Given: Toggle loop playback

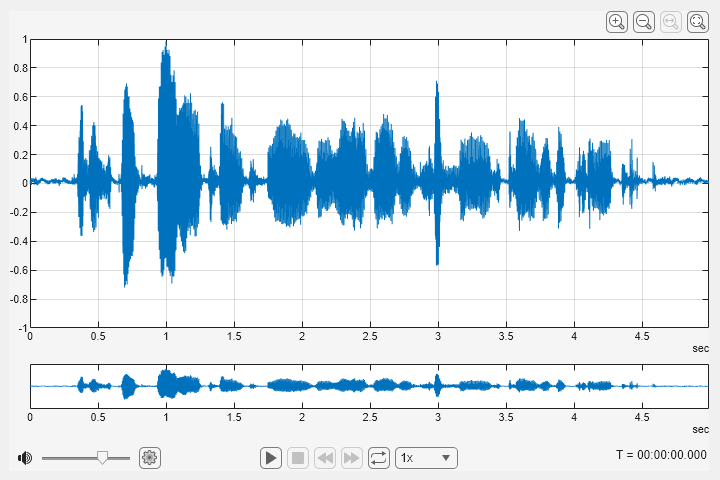Looking at the screenshot, I should click(x=379, y=458).
